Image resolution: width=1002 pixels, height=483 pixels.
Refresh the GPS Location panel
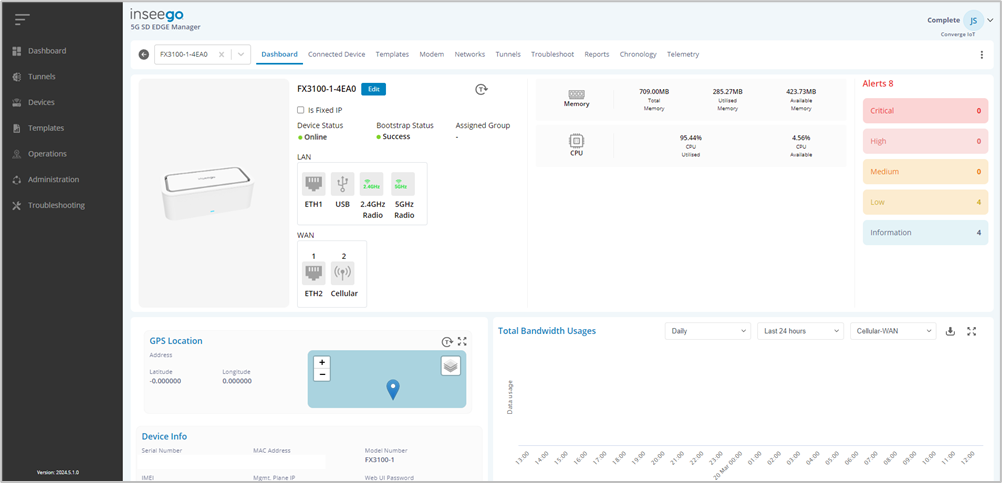[x=447, y=341]
